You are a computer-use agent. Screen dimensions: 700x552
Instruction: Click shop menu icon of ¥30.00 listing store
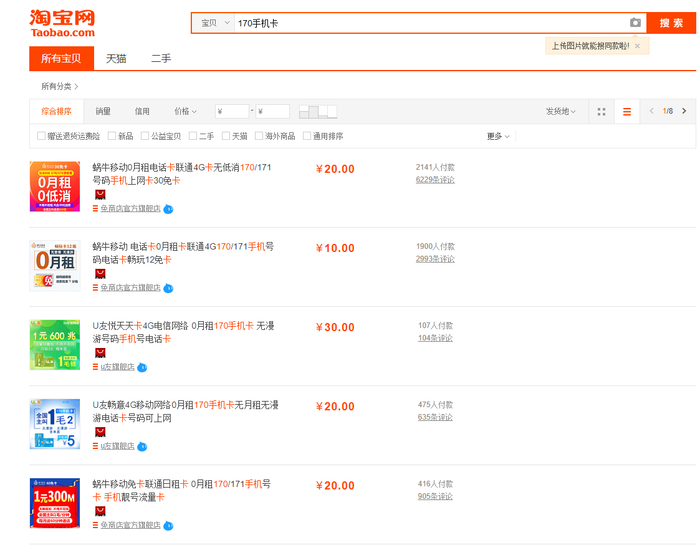point(95,367)
